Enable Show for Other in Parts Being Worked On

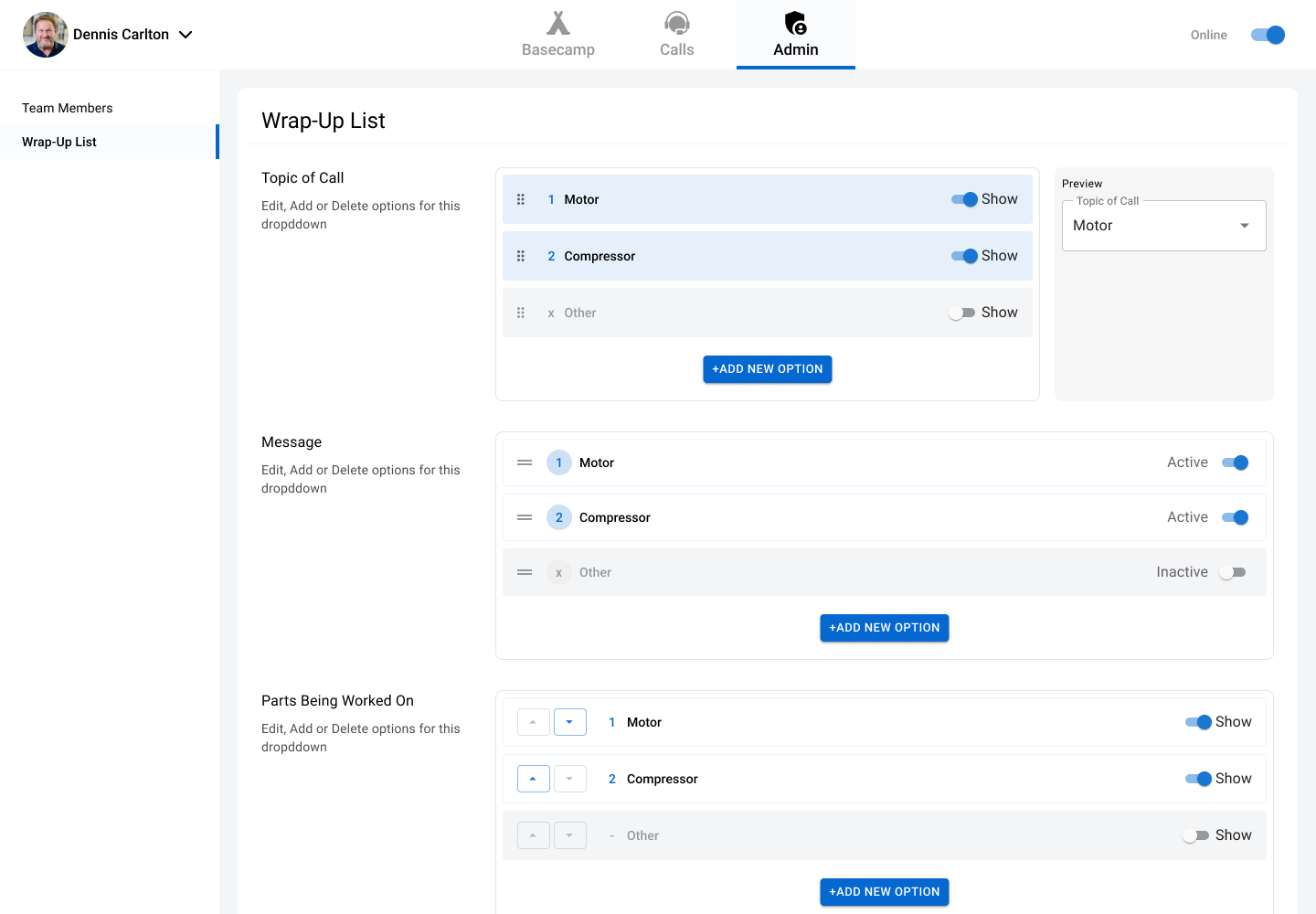1195,835
